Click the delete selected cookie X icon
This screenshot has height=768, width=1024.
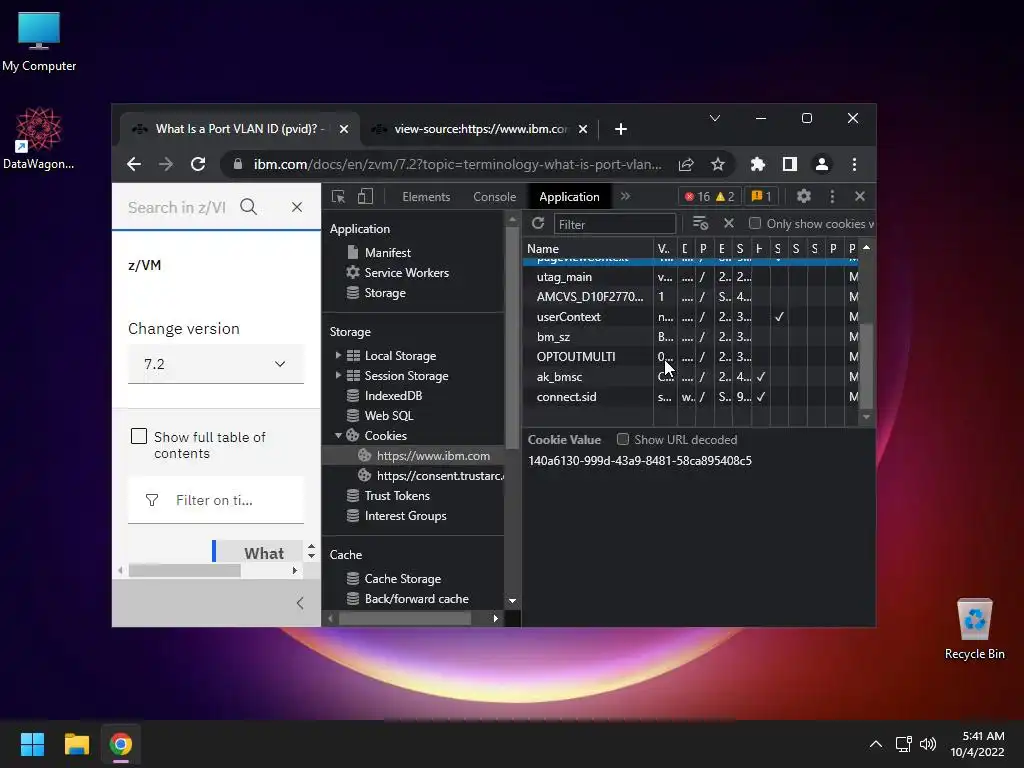pyautogui.click(x=729, y=223)
